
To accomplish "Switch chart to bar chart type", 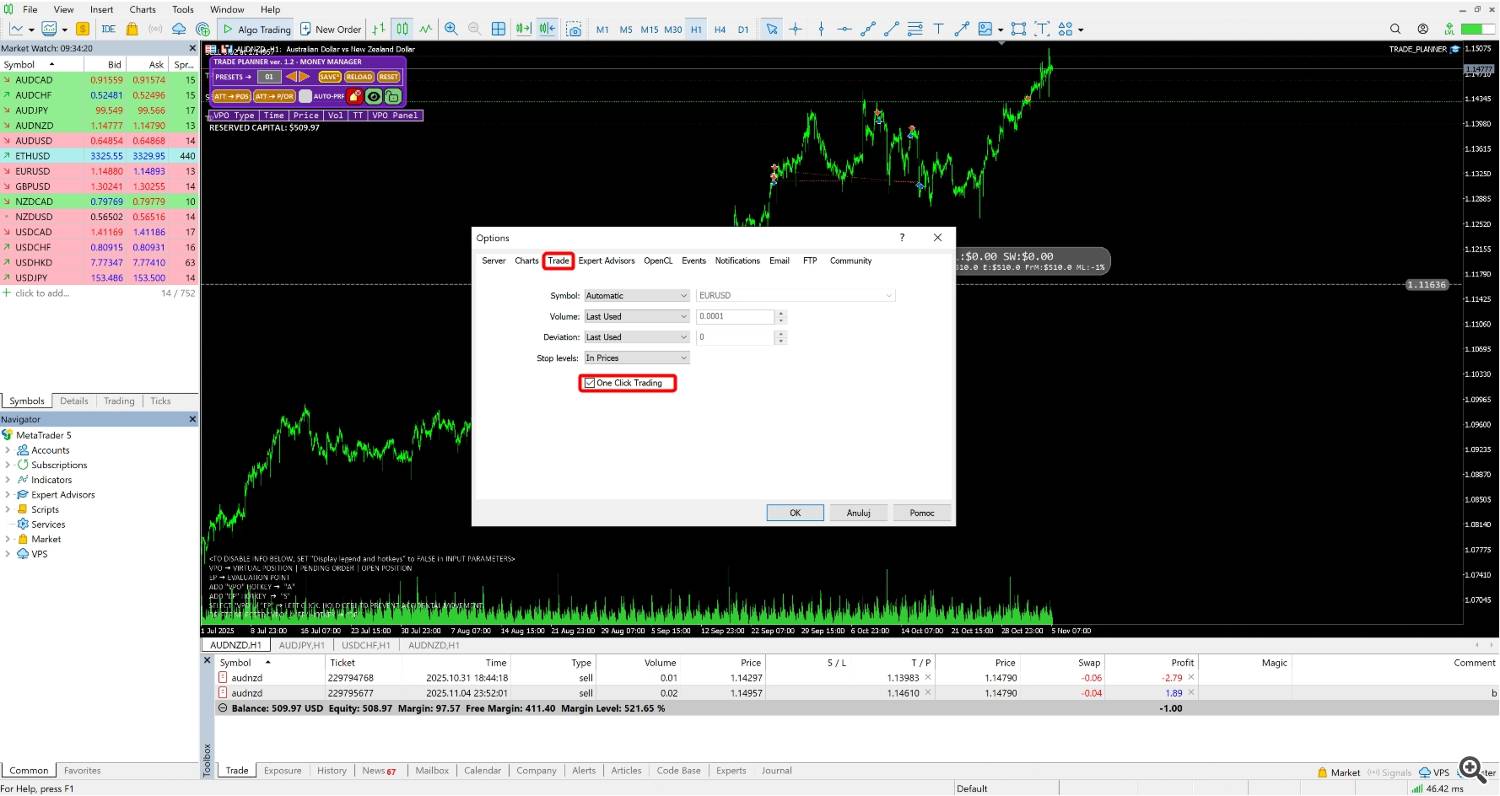I will (x=379, y=29).
